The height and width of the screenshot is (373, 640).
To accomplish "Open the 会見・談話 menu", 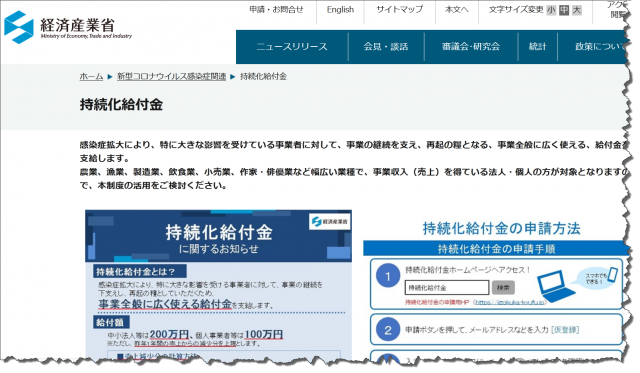I will (386, 47).
